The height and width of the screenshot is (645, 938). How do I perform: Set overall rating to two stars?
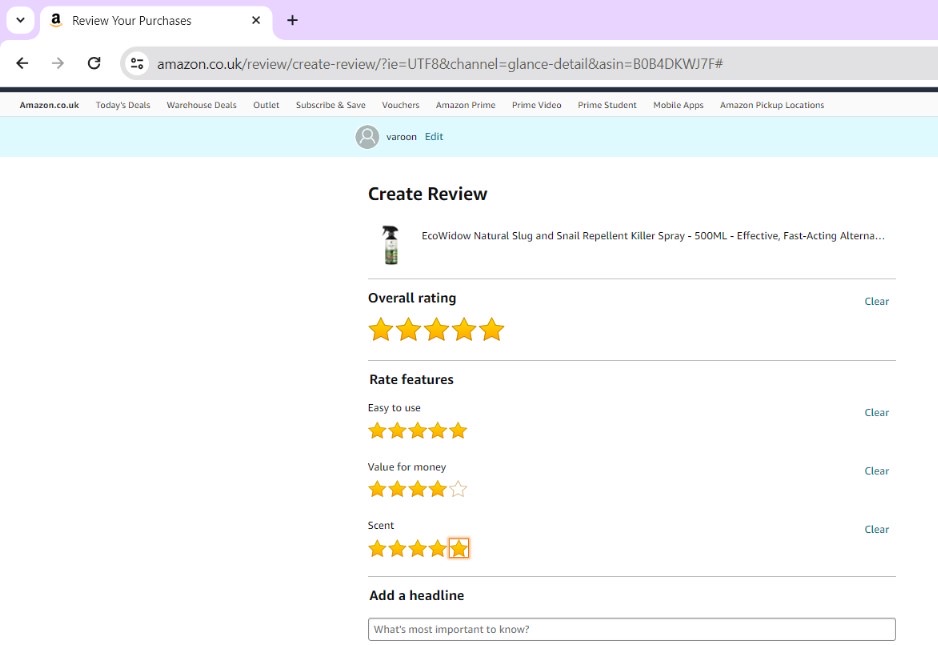[409, 330]
